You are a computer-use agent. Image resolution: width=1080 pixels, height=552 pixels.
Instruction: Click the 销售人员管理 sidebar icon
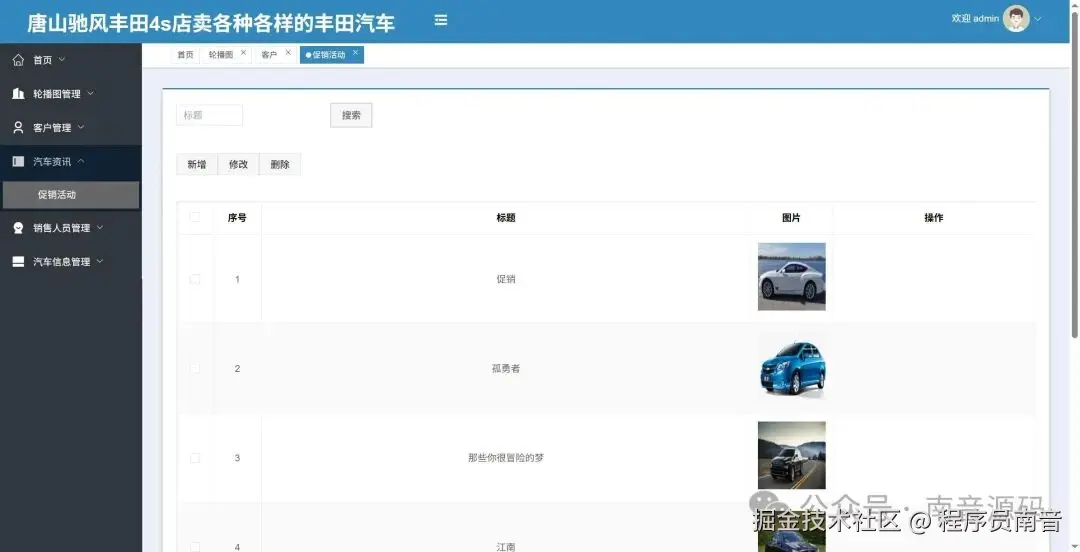point(19,228)
